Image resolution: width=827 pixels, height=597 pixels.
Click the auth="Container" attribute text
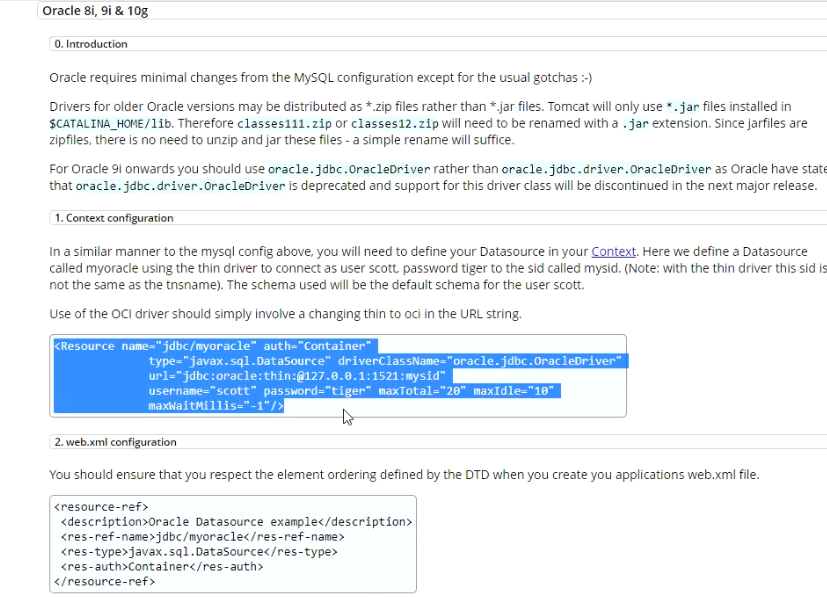pos(318,346)
